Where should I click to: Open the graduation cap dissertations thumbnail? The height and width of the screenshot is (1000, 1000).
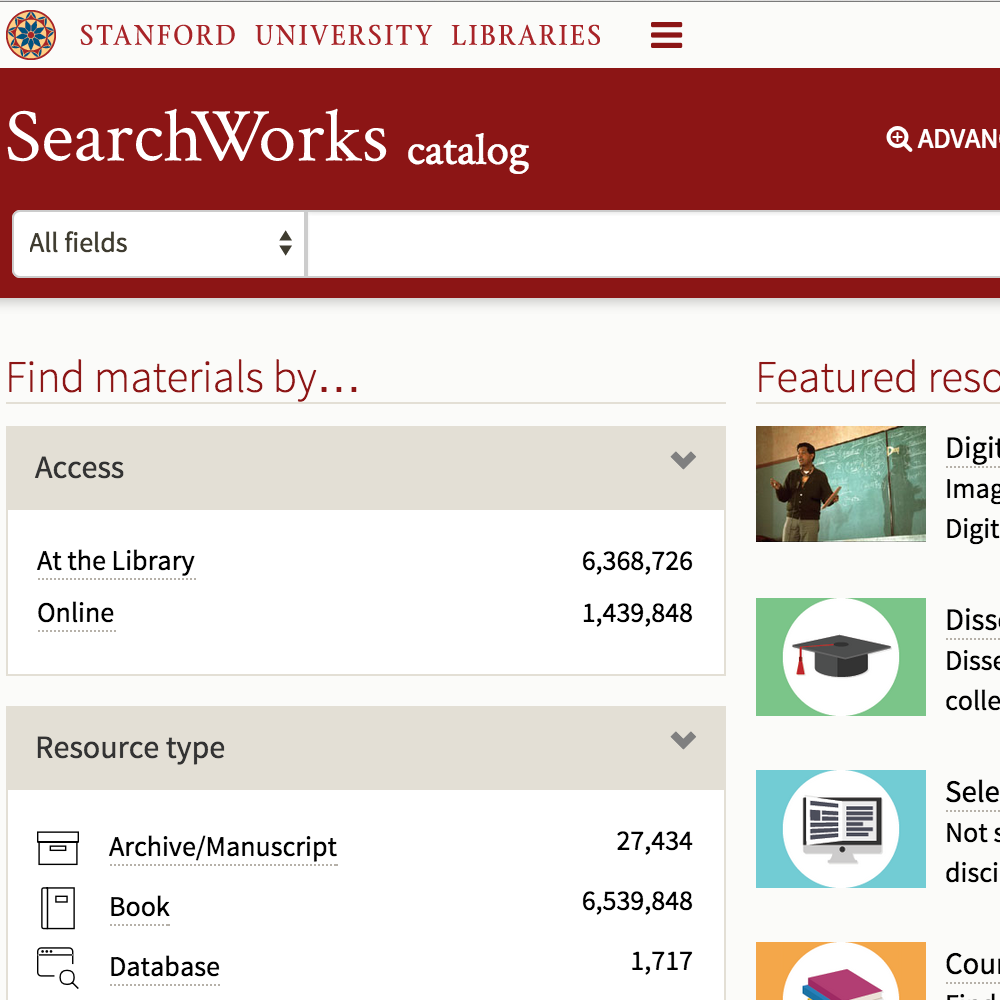pyautogui.click(x=841, y=657)
